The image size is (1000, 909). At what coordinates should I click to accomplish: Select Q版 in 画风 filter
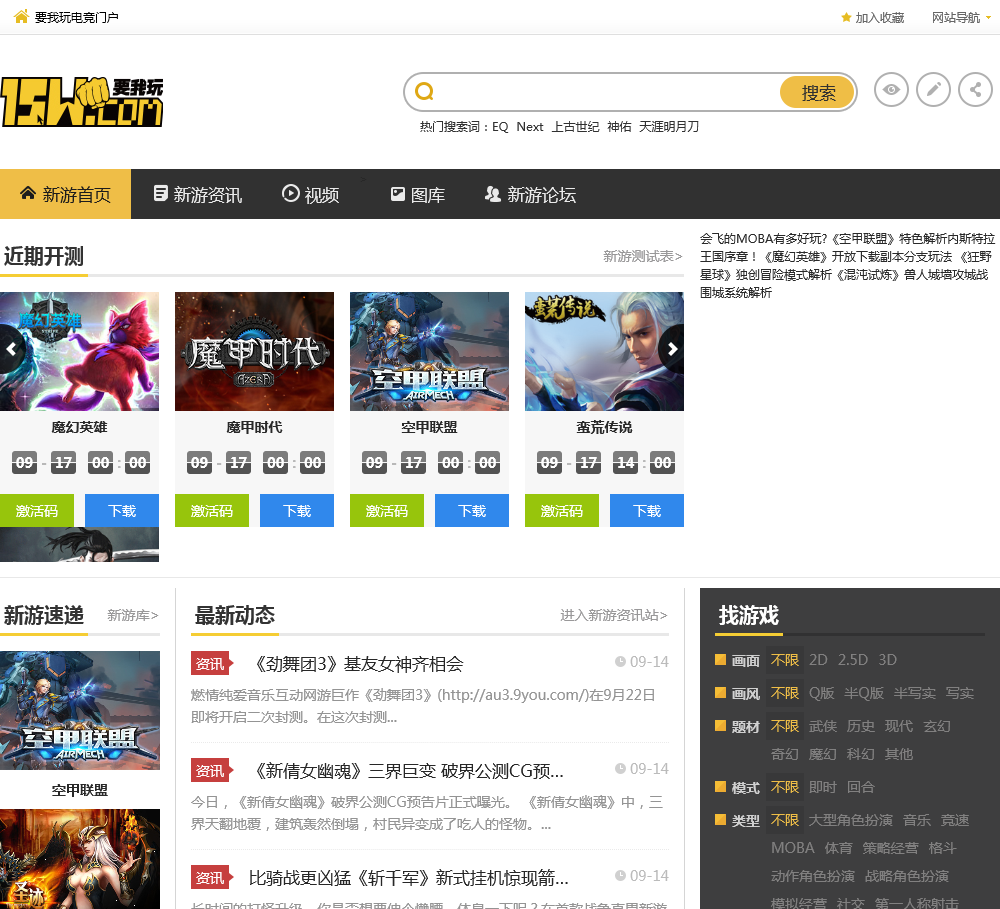821,693
